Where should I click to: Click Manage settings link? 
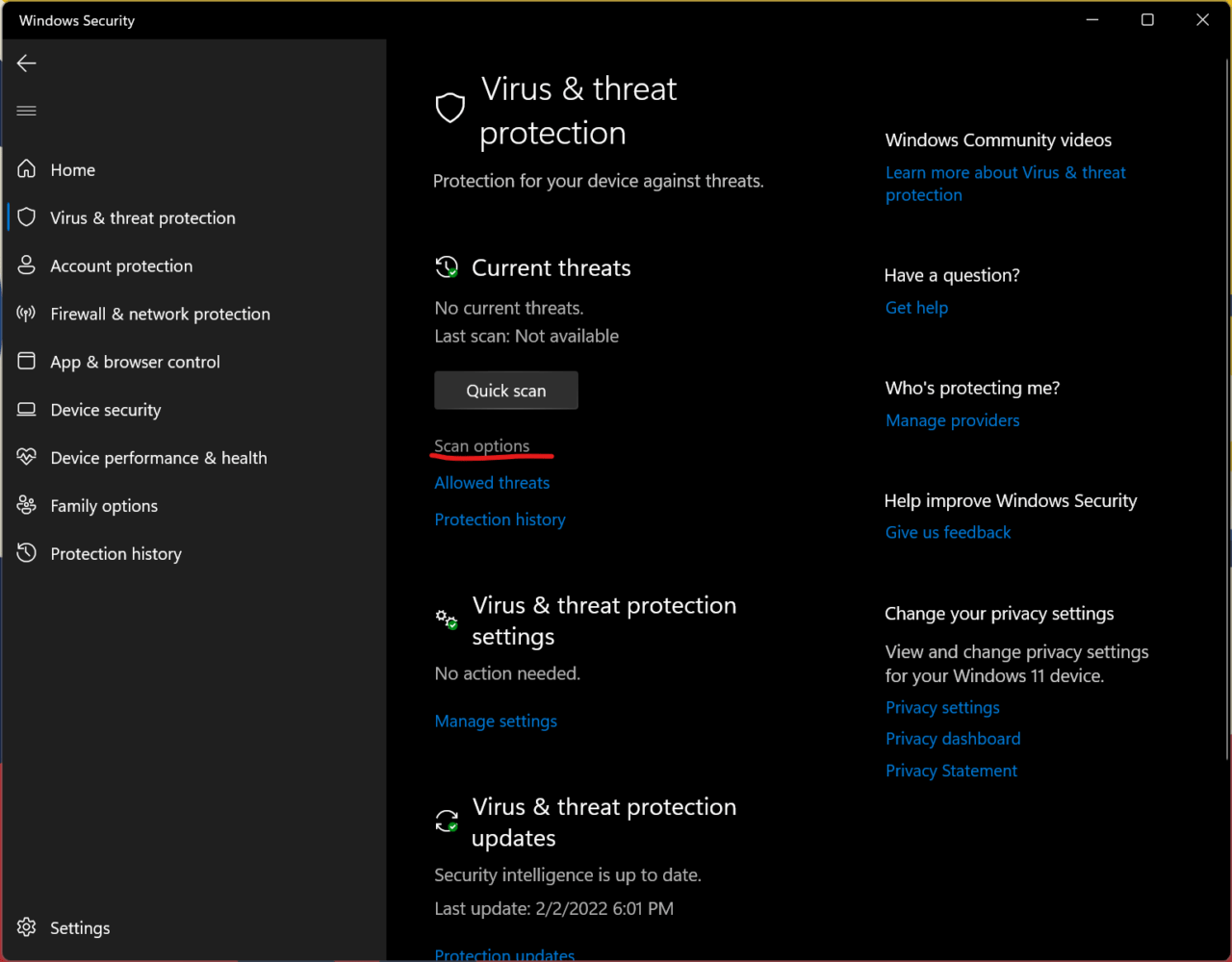coord(496,721)
